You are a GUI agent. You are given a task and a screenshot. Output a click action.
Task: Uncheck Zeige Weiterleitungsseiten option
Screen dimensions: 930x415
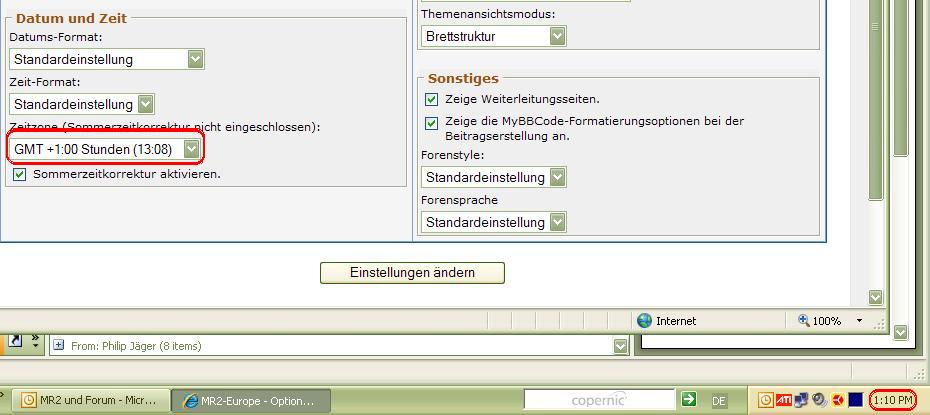[x=432, y=99]
